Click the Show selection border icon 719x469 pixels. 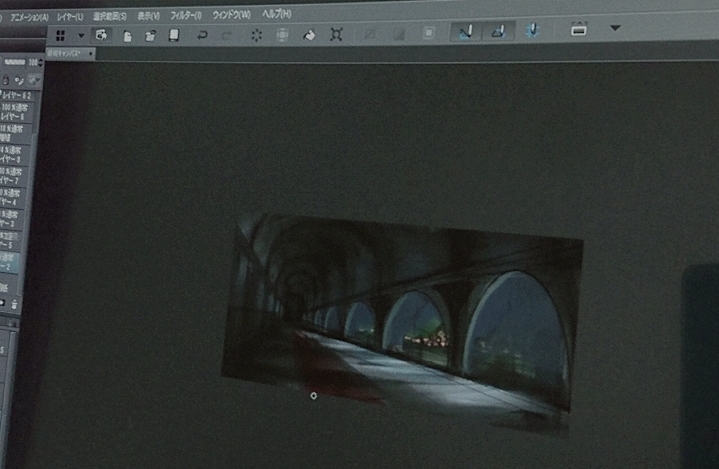click(x=429, y=33)
